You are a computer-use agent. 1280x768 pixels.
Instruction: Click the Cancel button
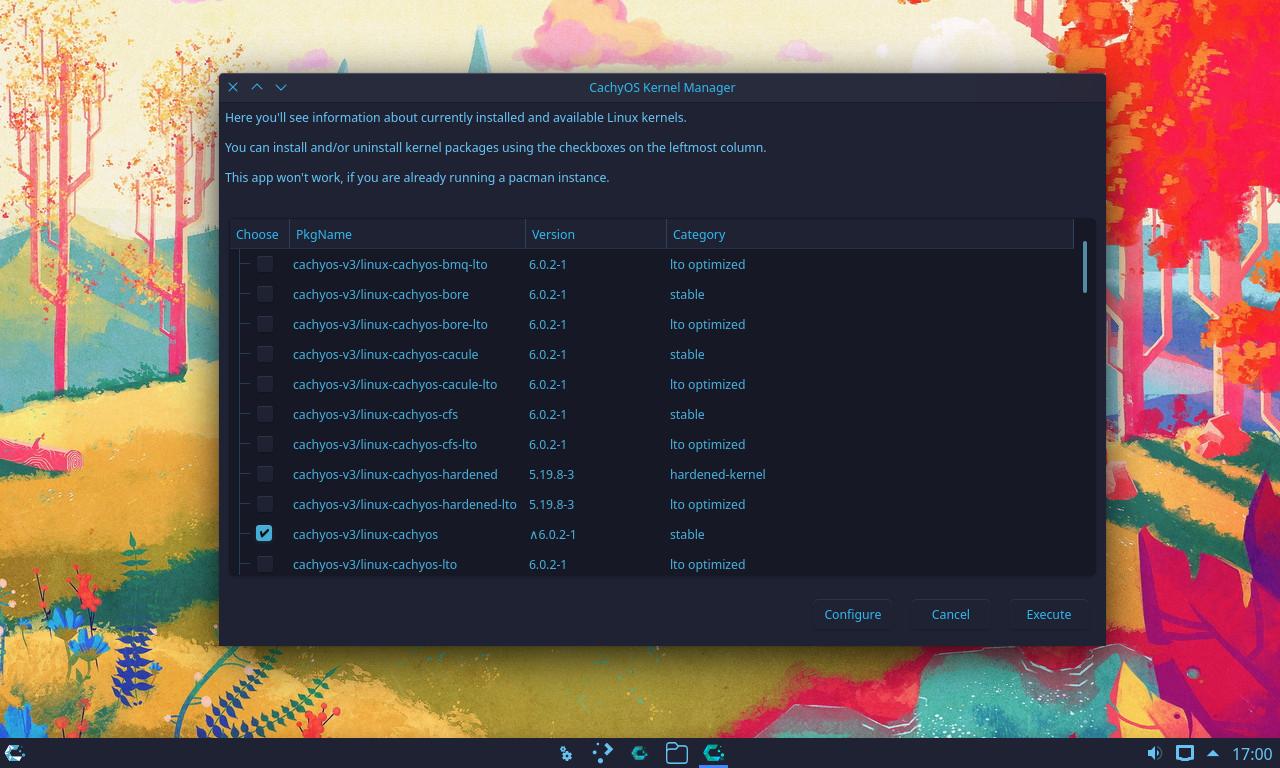(950, 614)
